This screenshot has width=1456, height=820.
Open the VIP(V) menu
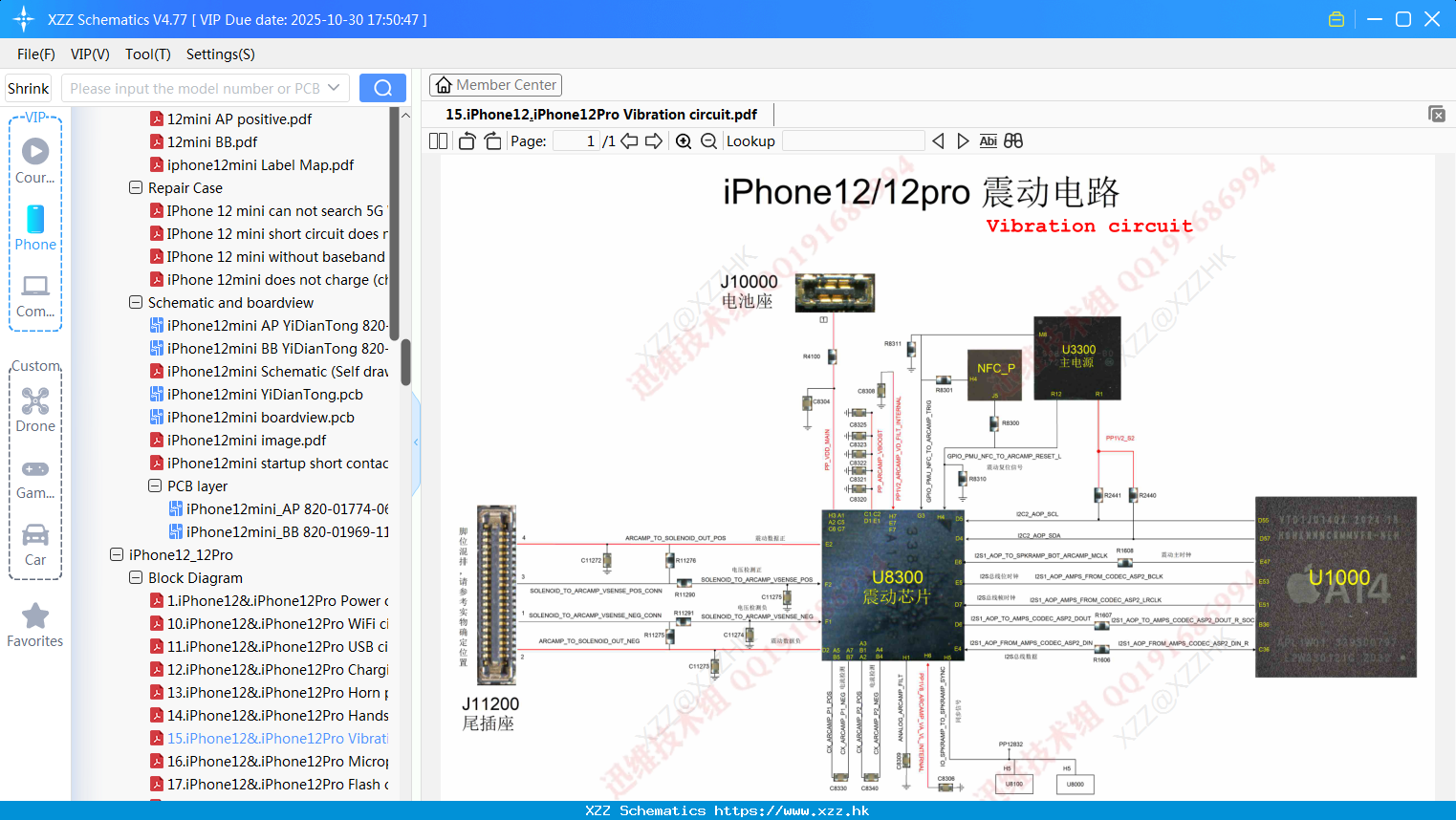coord(90,54)
